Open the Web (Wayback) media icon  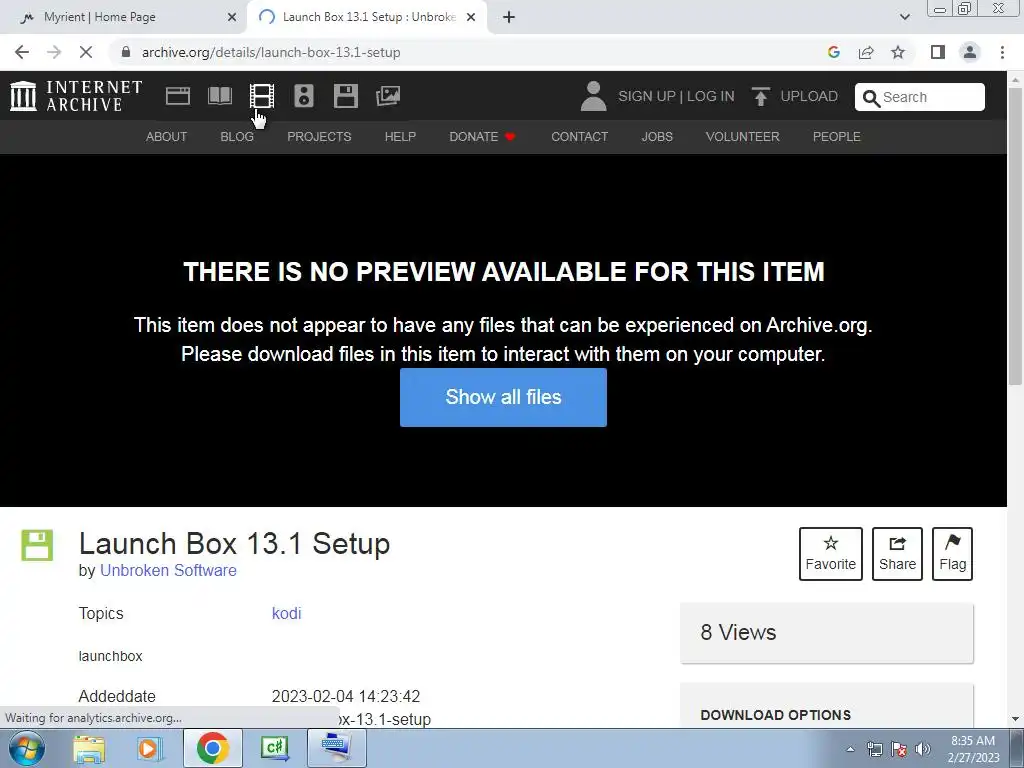point(178,96)
